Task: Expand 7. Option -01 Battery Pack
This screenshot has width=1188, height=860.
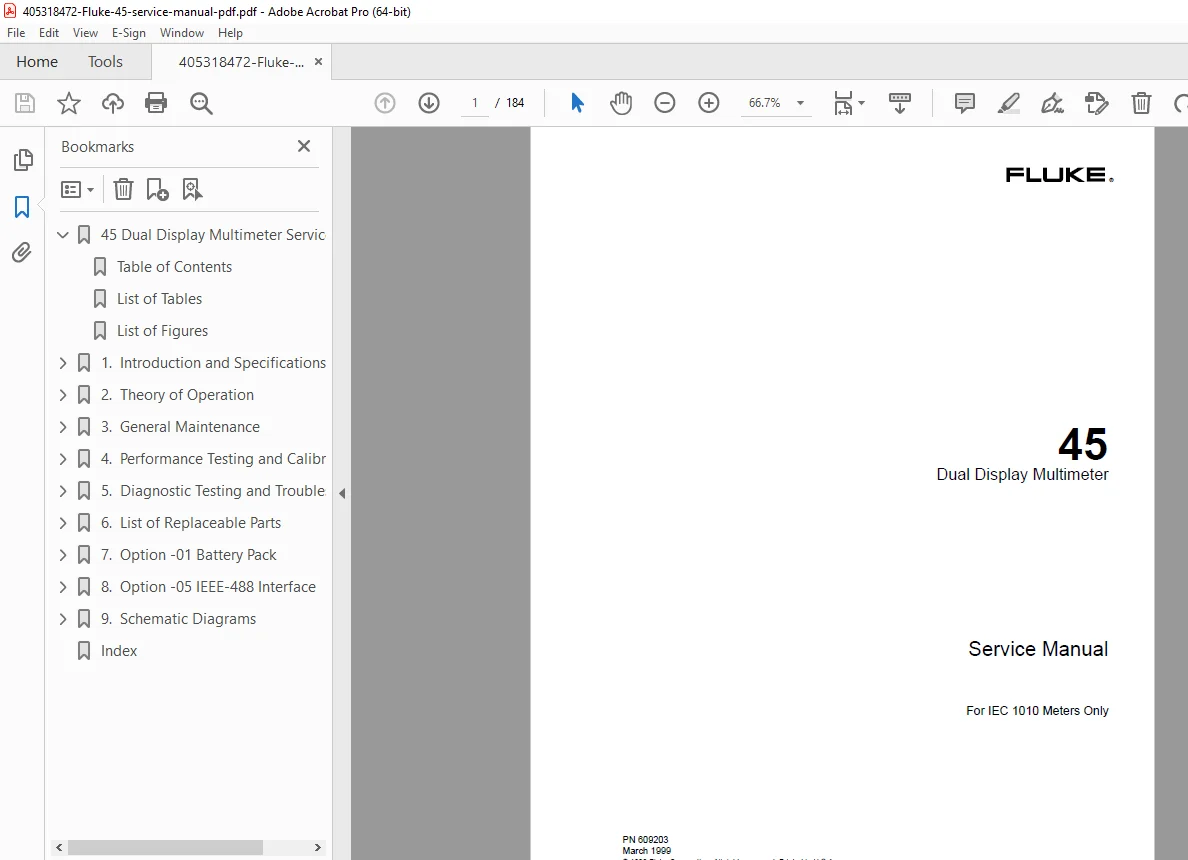Action: click(63, 555)
